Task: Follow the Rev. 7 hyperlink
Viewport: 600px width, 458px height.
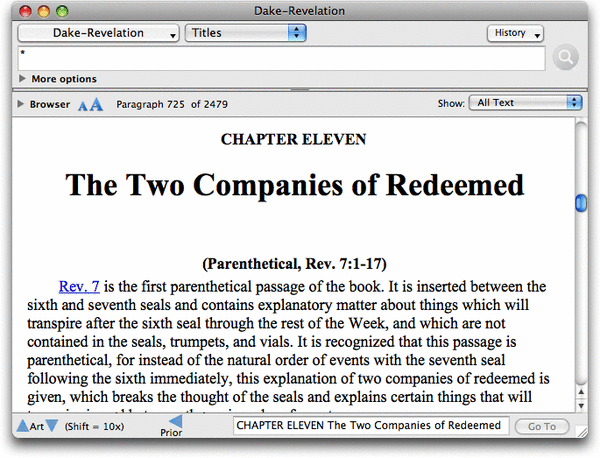Action: point(79,286)
